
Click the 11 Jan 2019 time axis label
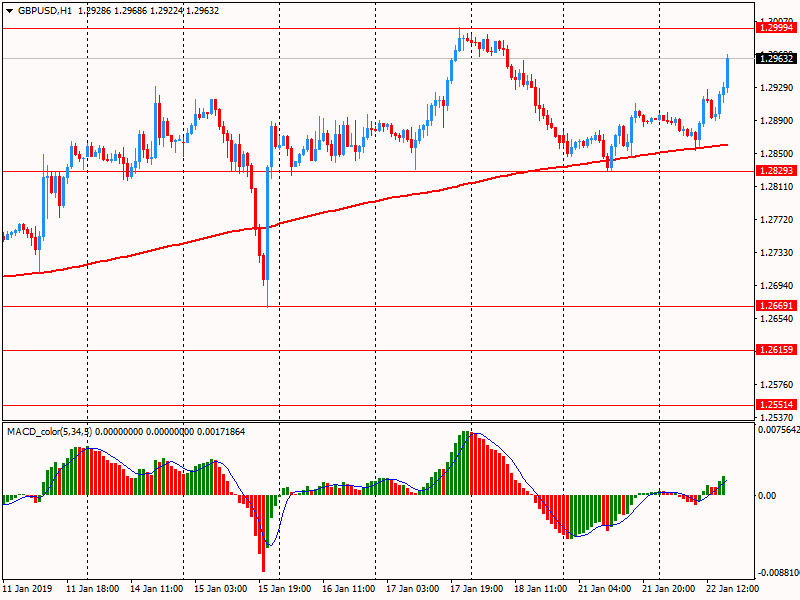28,589
